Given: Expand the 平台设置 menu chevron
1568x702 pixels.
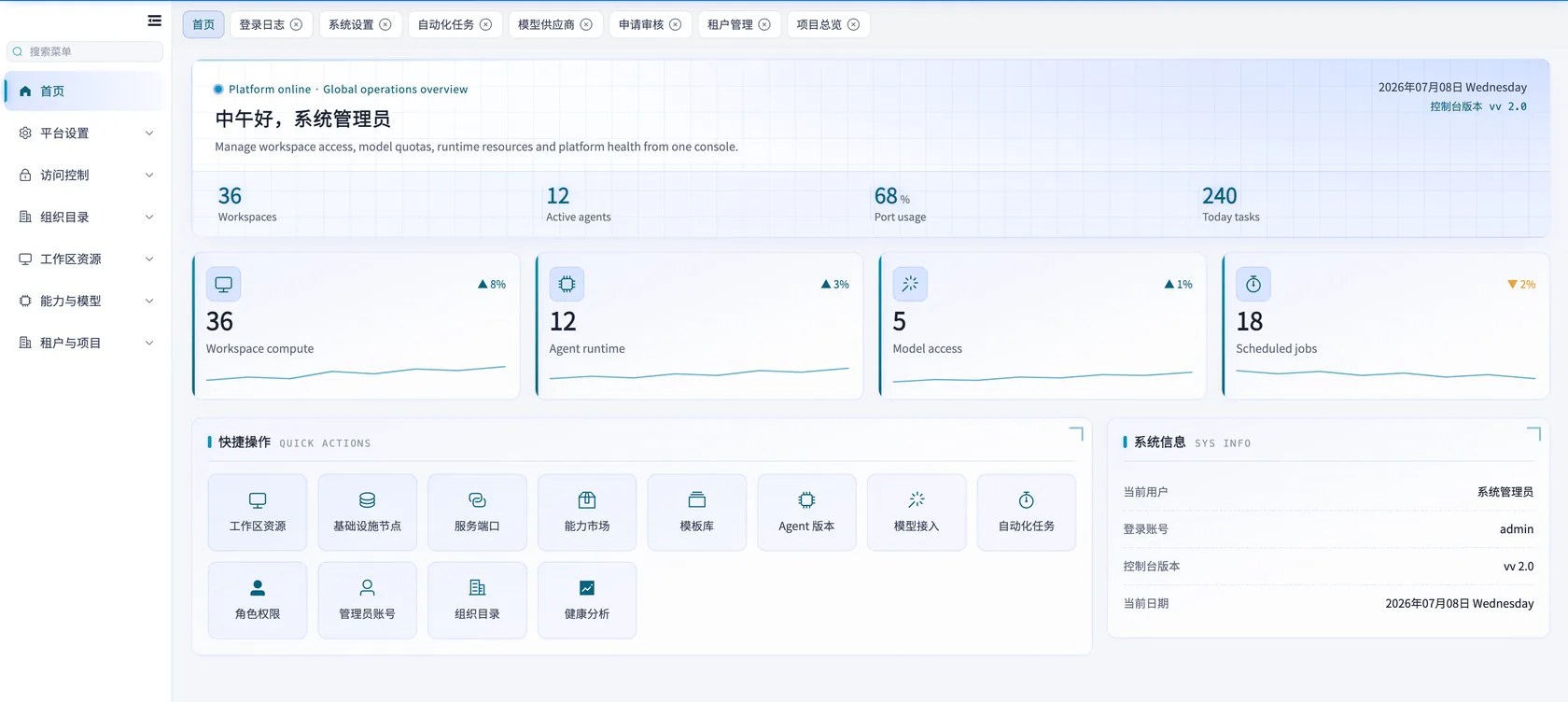Looking at the screenshot, I should pos(149,133).
